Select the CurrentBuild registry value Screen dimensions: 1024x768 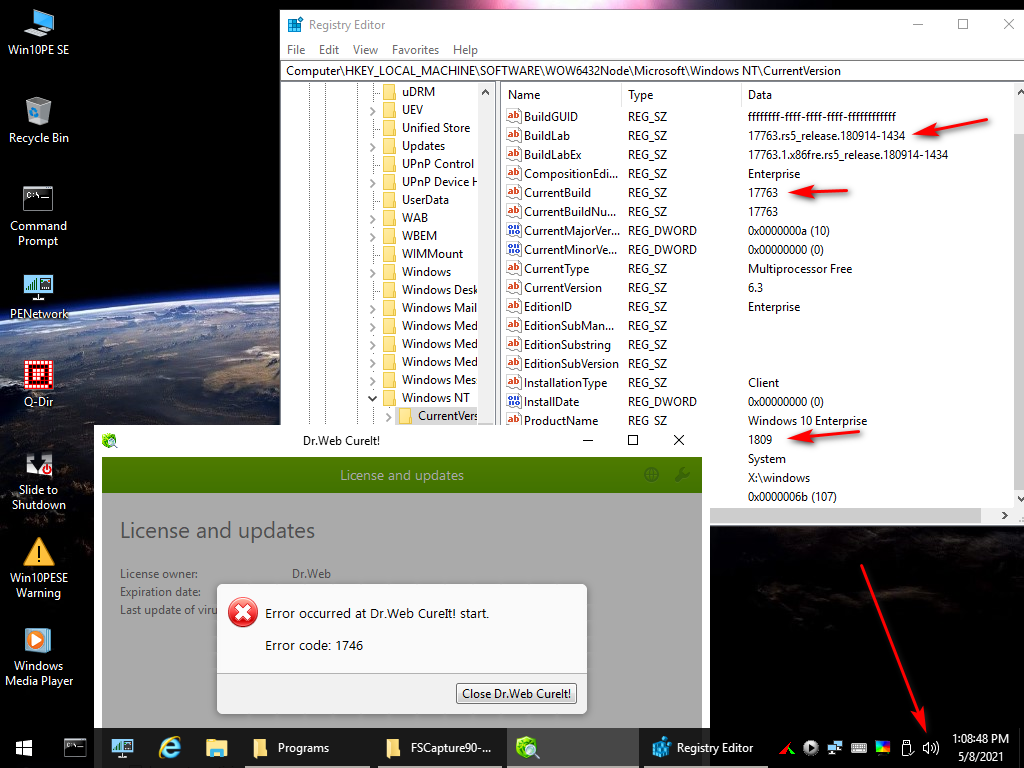pyautogui.click(x=557, y=193)
